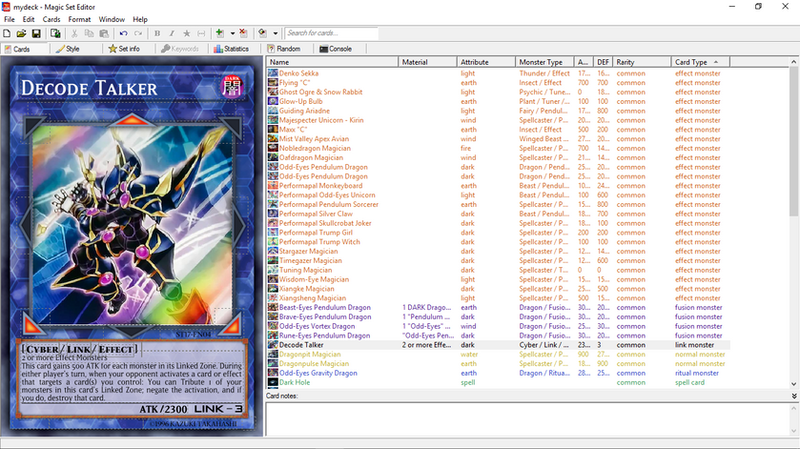Select the Timegazer Magician card
The height and width of the screenshot is (449, 800).
(498, 261)
